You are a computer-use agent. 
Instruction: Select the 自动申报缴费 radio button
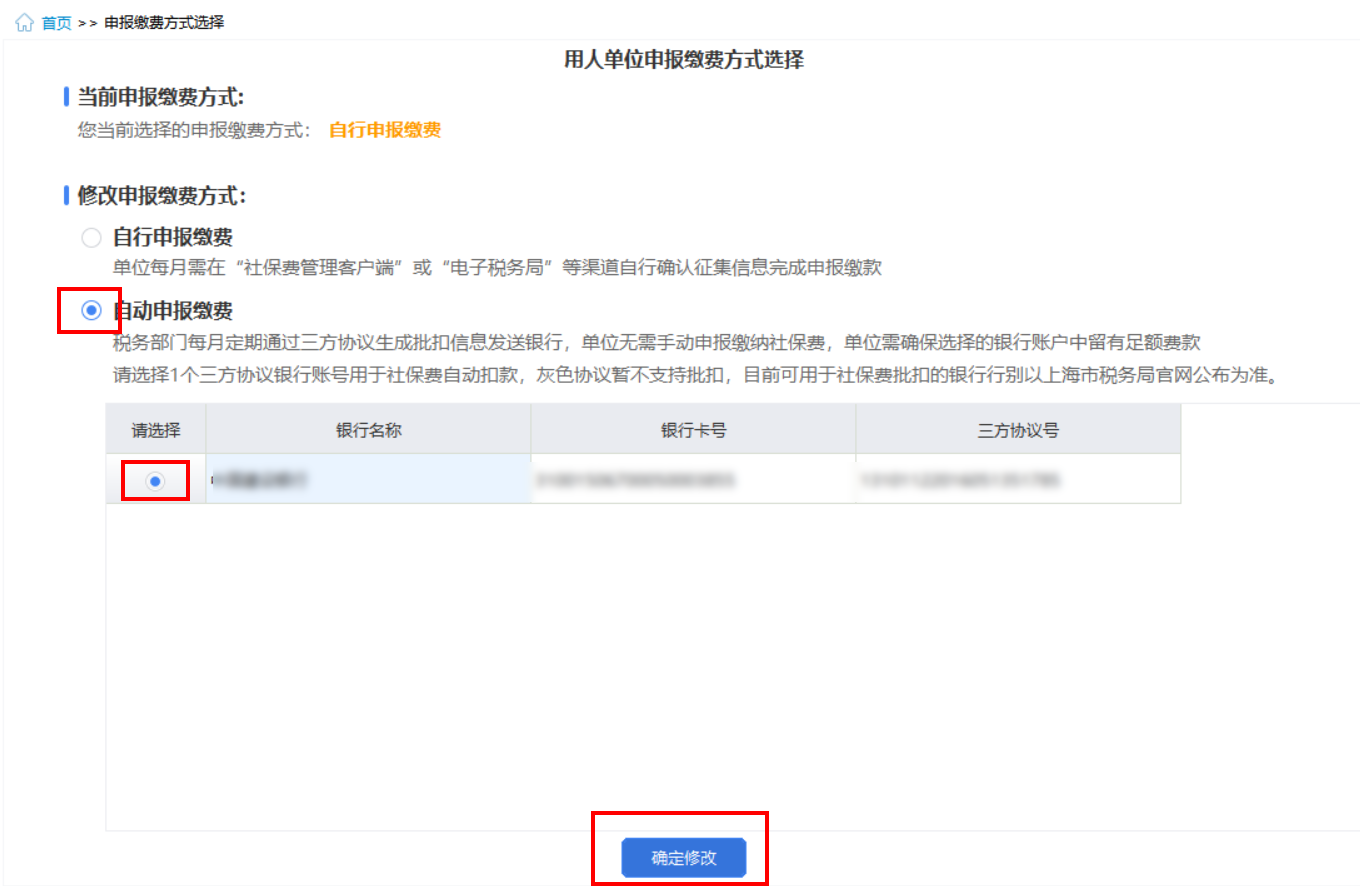pos(91,311)
